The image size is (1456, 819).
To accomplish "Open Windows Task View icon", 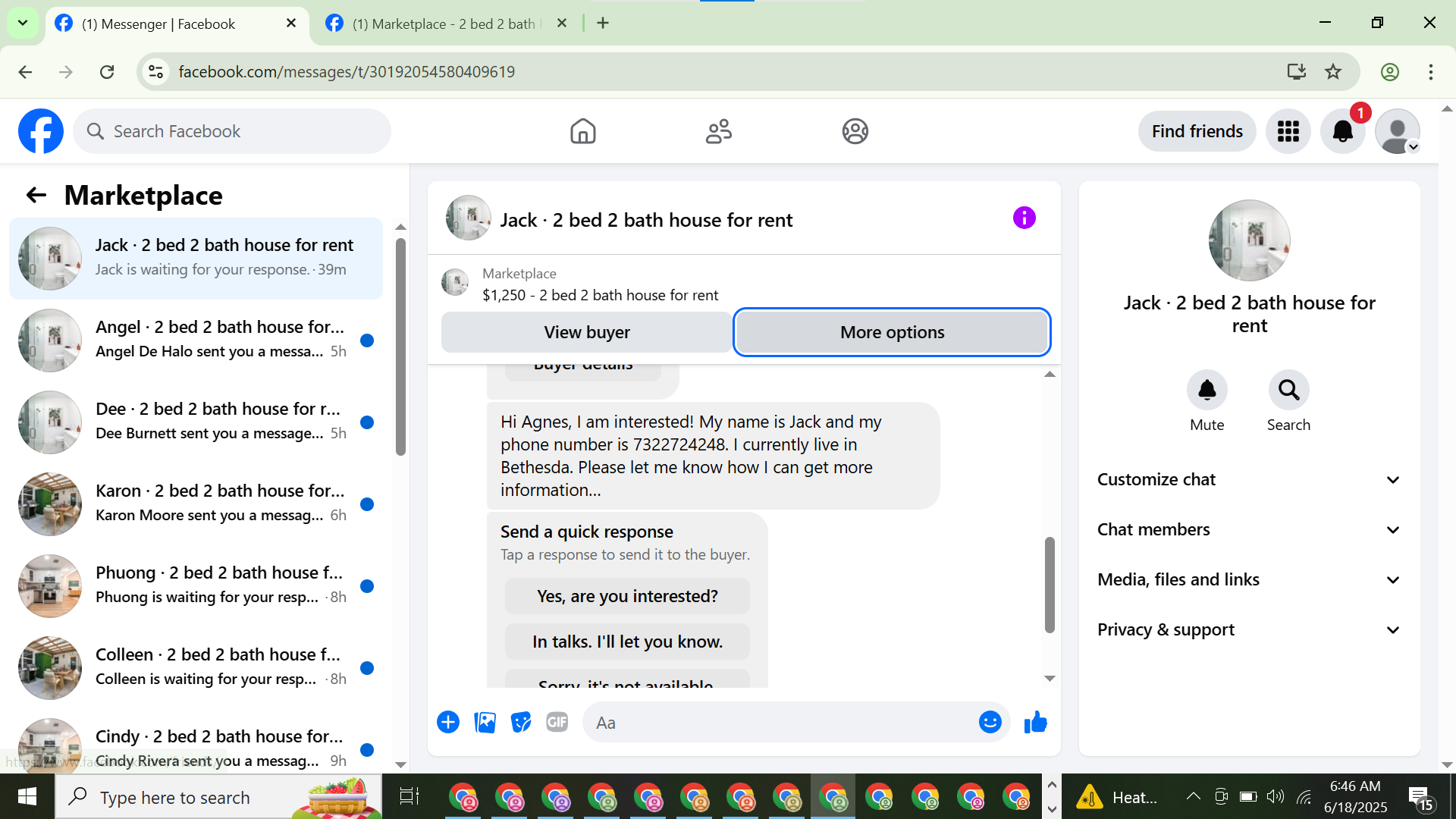I will pyautogui.click(x=409, y=796).
